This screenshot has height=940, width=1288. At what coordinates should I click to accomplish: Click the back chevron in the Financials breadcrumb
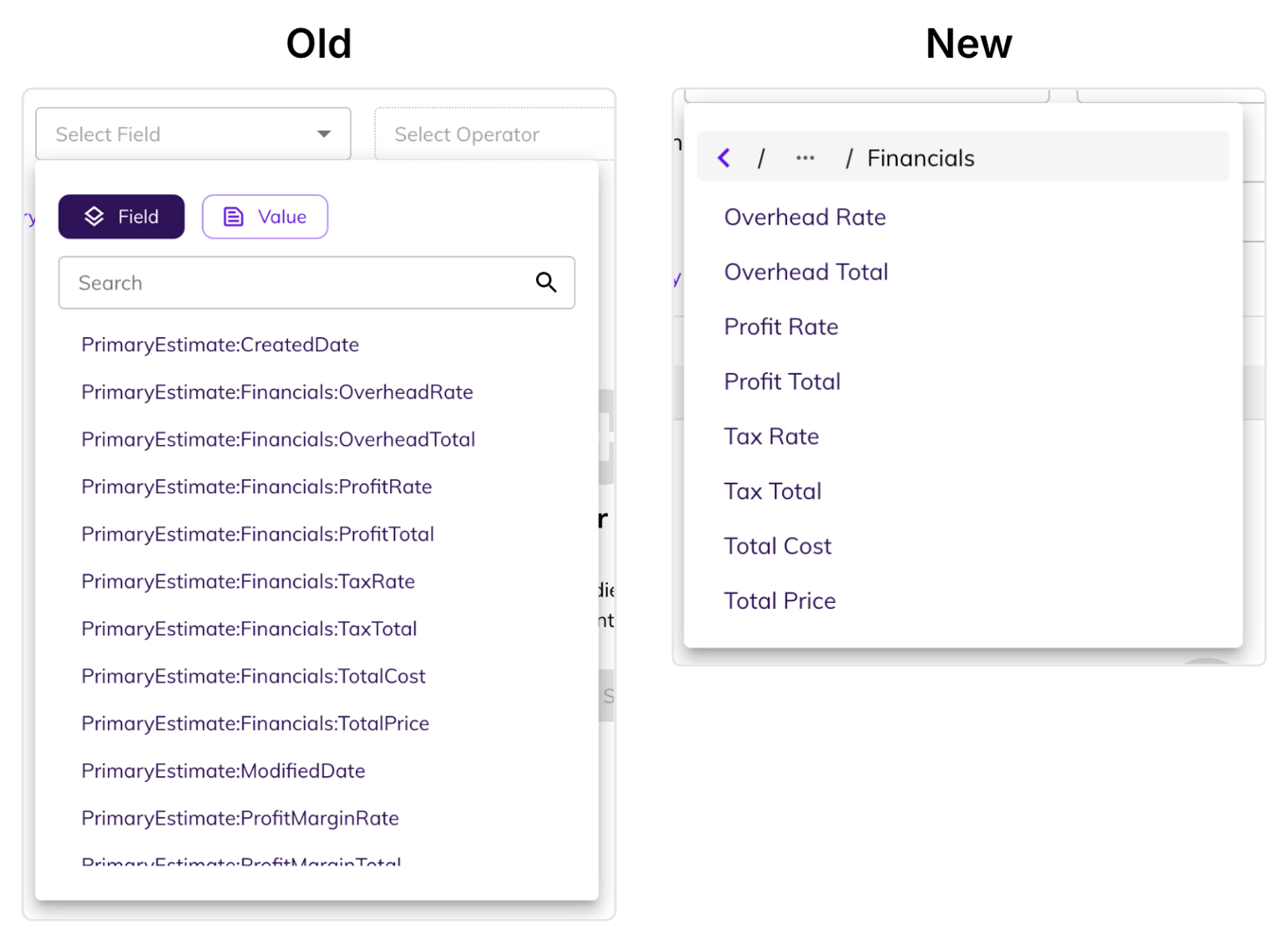click(x=724, y=157)
